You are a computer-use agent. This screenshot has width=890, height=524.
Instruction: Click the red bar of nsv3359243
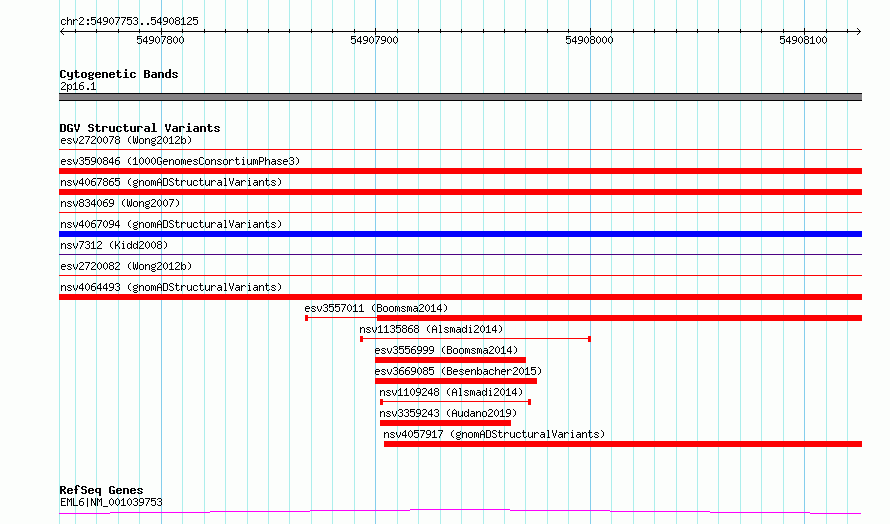445,423
